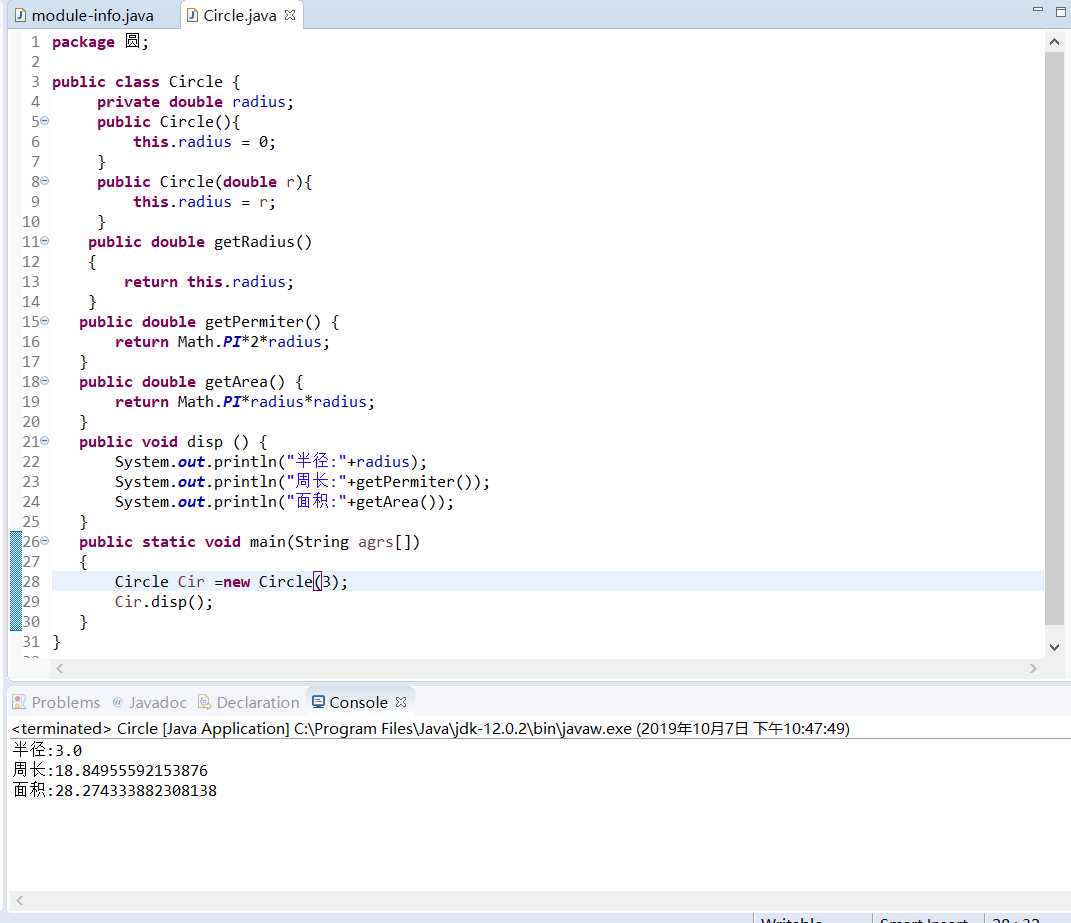Click console output 面积:28.274333882308138
Image resolution: width=1071 pixels, height=923 pixels.
[115, 790]
